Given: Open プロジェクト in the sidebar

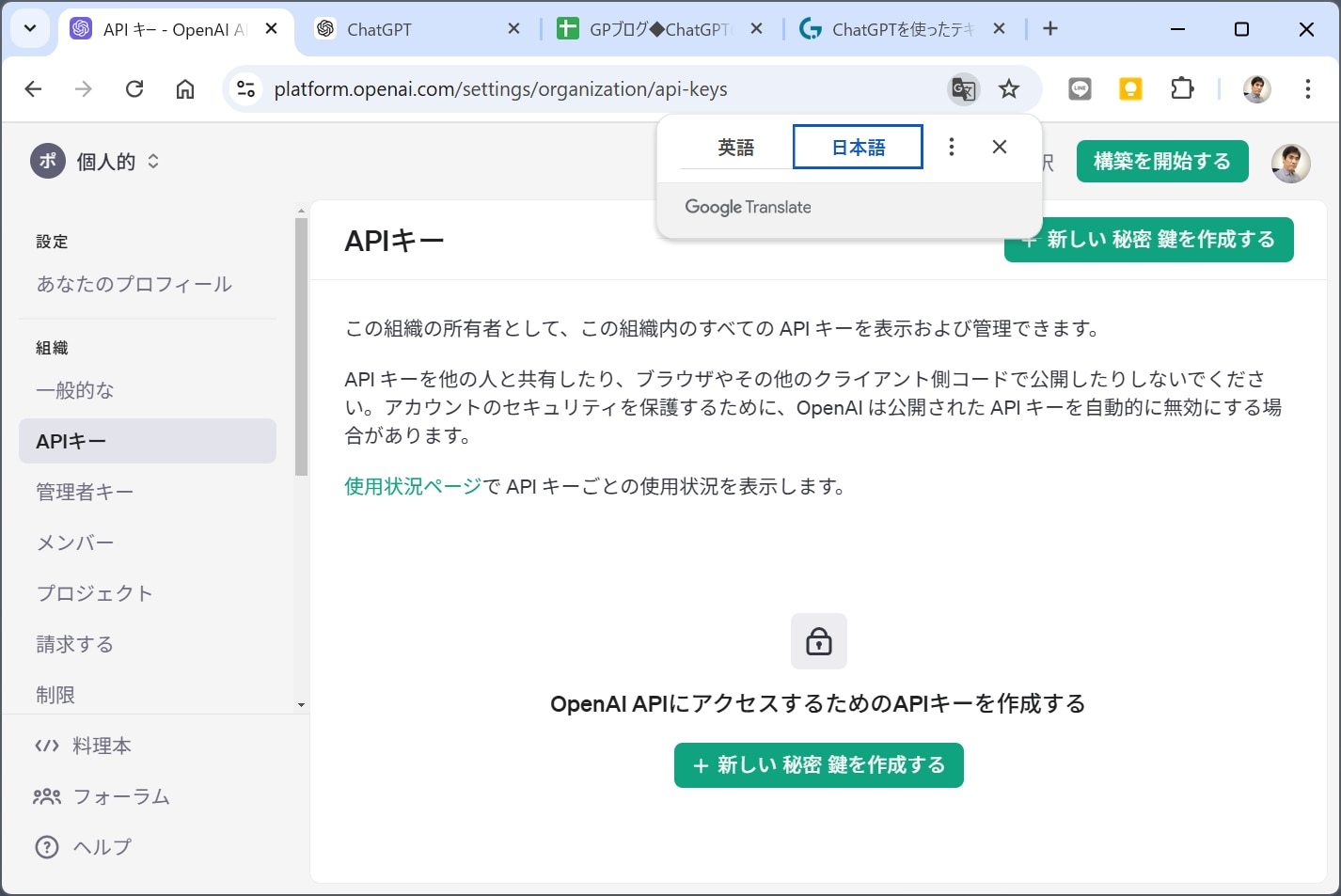Looking at the screenshot, I should pyautogui.click(x=94, y=593).
